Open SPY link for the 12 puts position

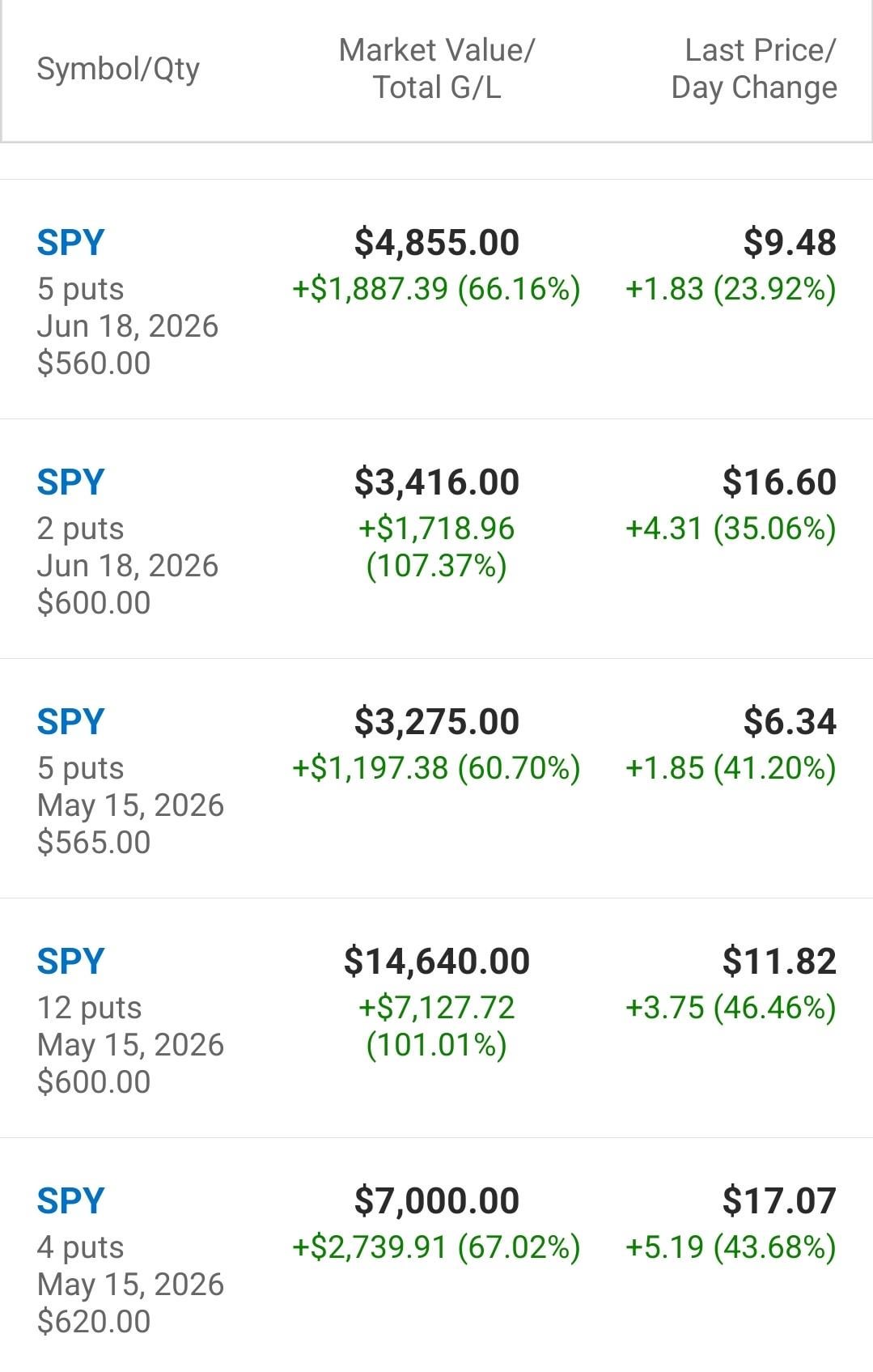(71, 962)
